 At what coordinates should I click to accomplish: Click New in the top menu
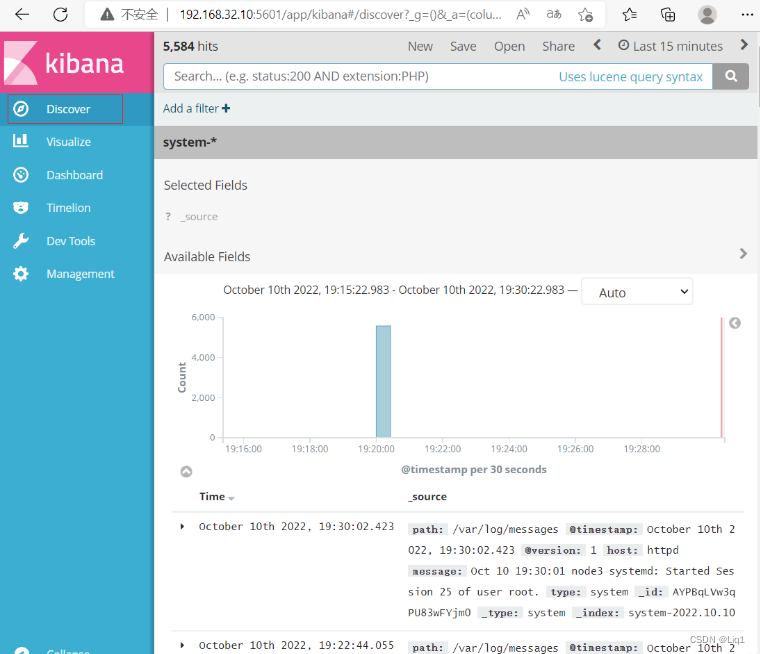coord(420,47)
